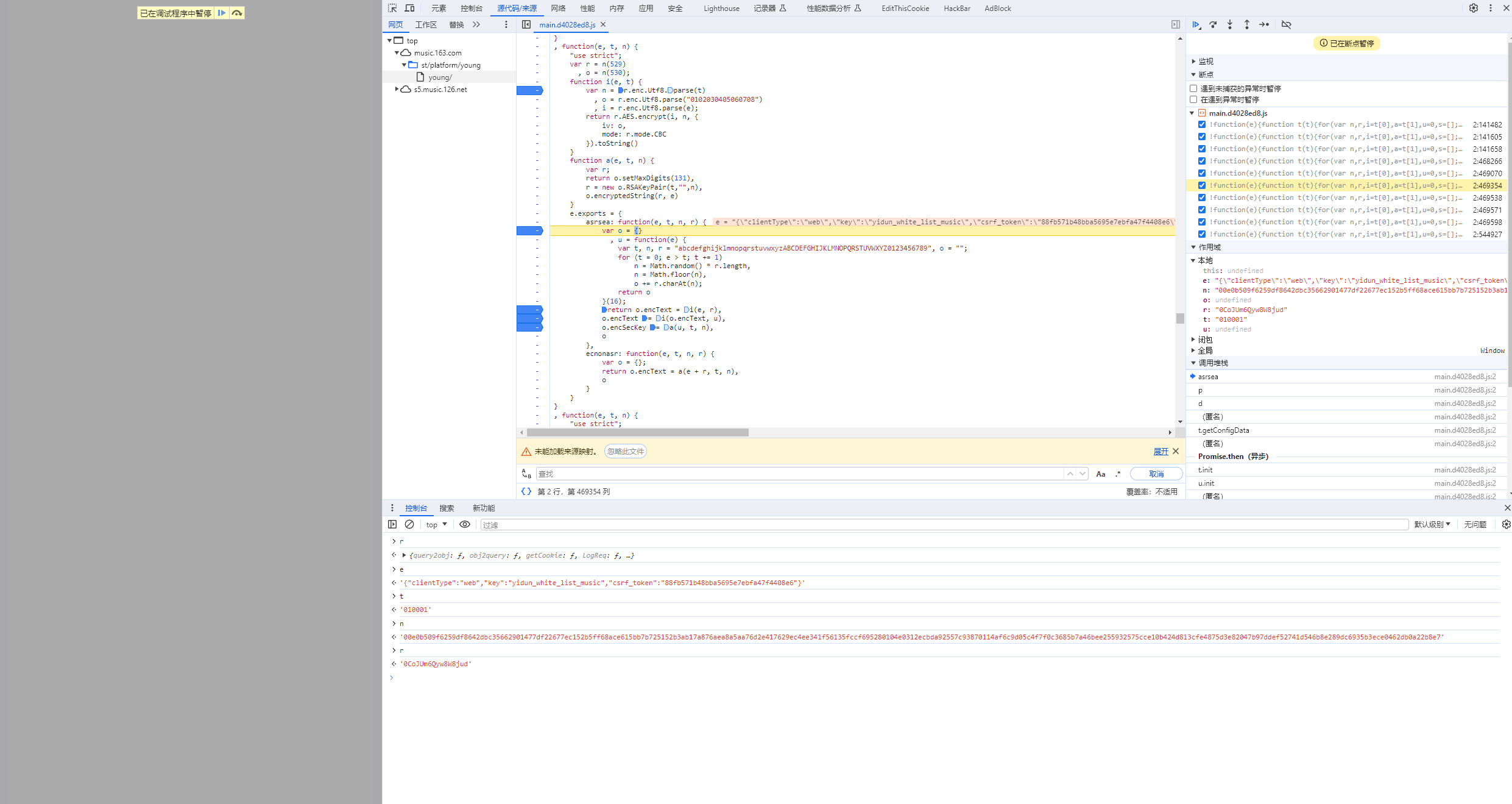Click the step out of function icon

(x=1247, y=24)
